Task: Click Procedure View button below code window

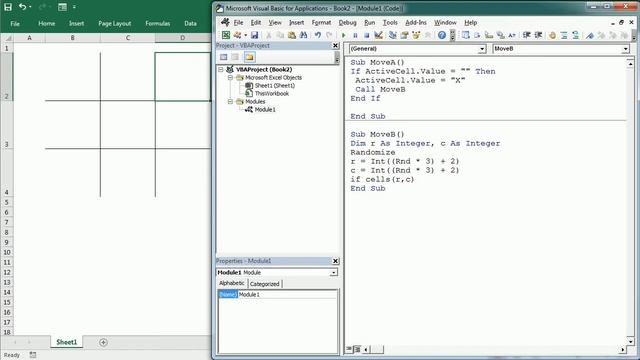Action: [x=349, y=349]
